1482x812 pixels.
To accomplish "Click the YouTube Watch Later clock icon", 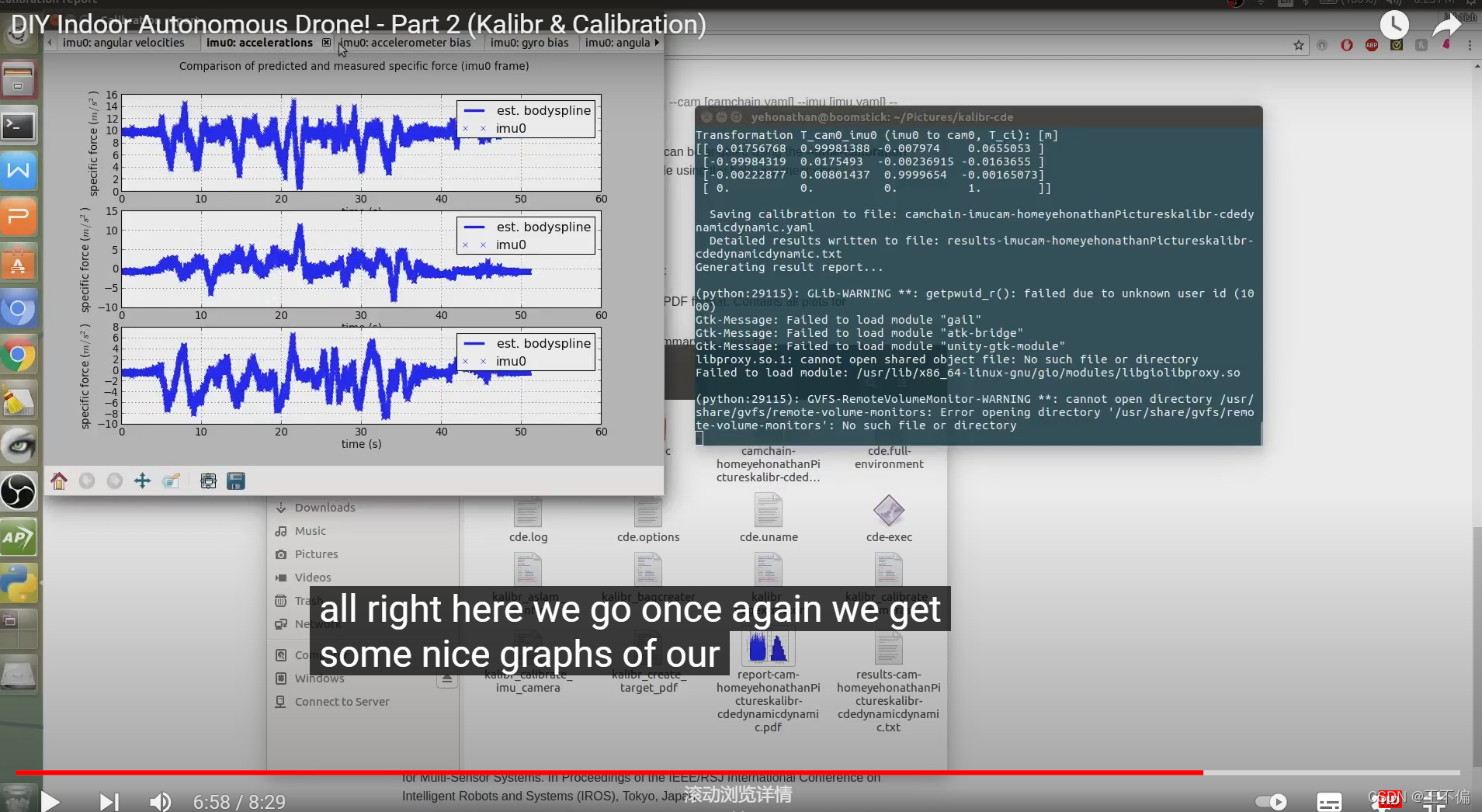I will (1394, 26).
